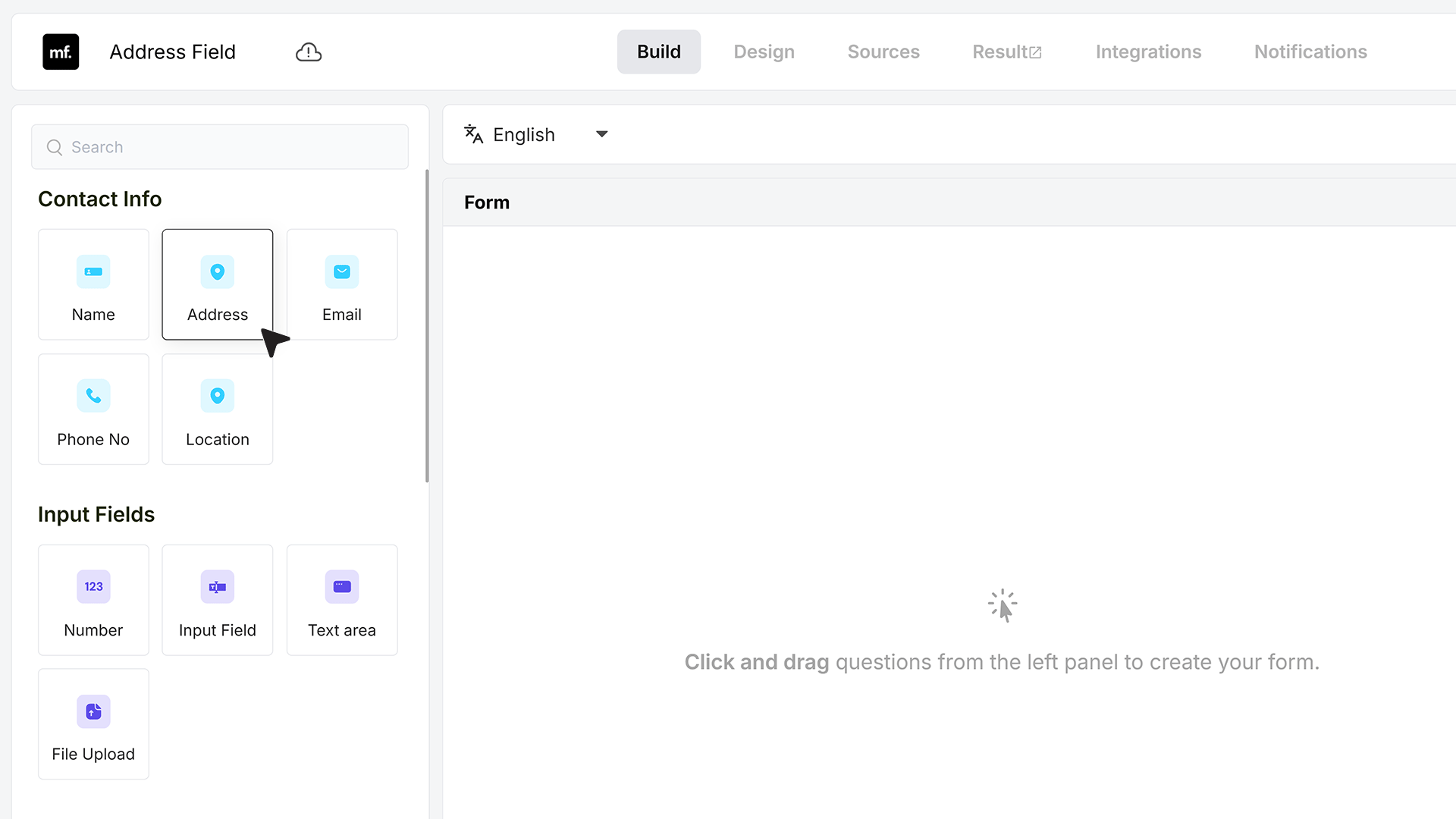The width and height of the screenshot is (1456, 819).
Task: Select the Number field card
Action: [93, 600]
